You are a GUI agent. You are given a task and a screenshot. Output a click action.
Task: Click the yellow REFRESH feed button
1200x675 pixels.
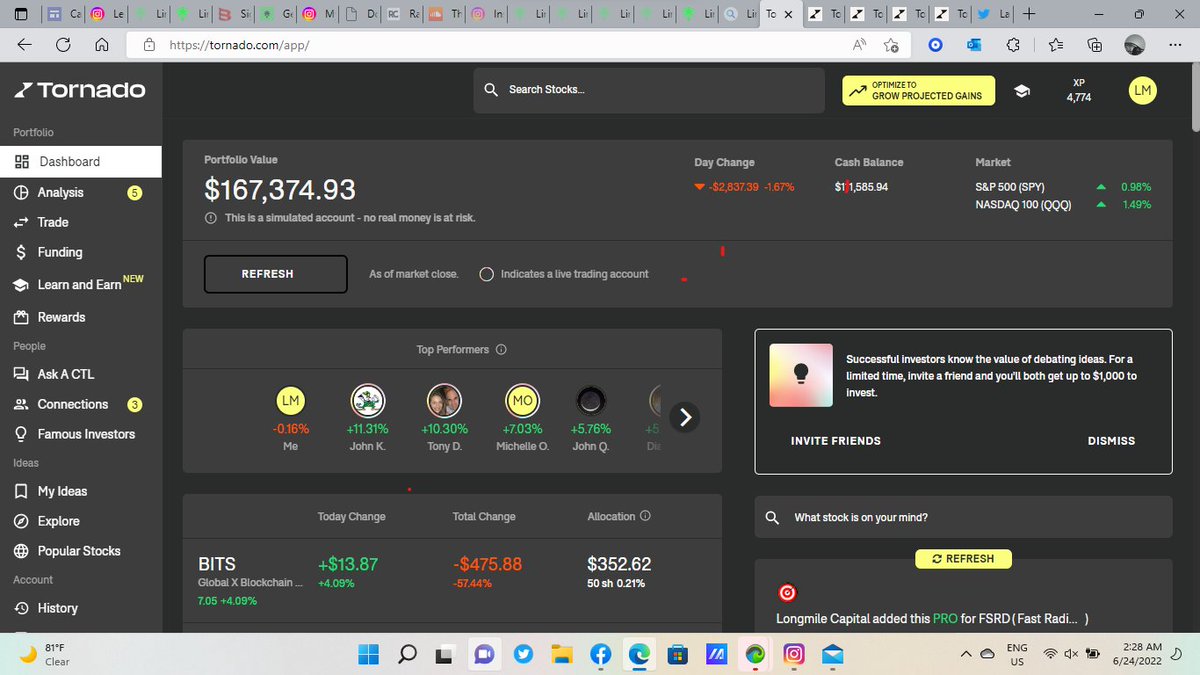[964, 559]
